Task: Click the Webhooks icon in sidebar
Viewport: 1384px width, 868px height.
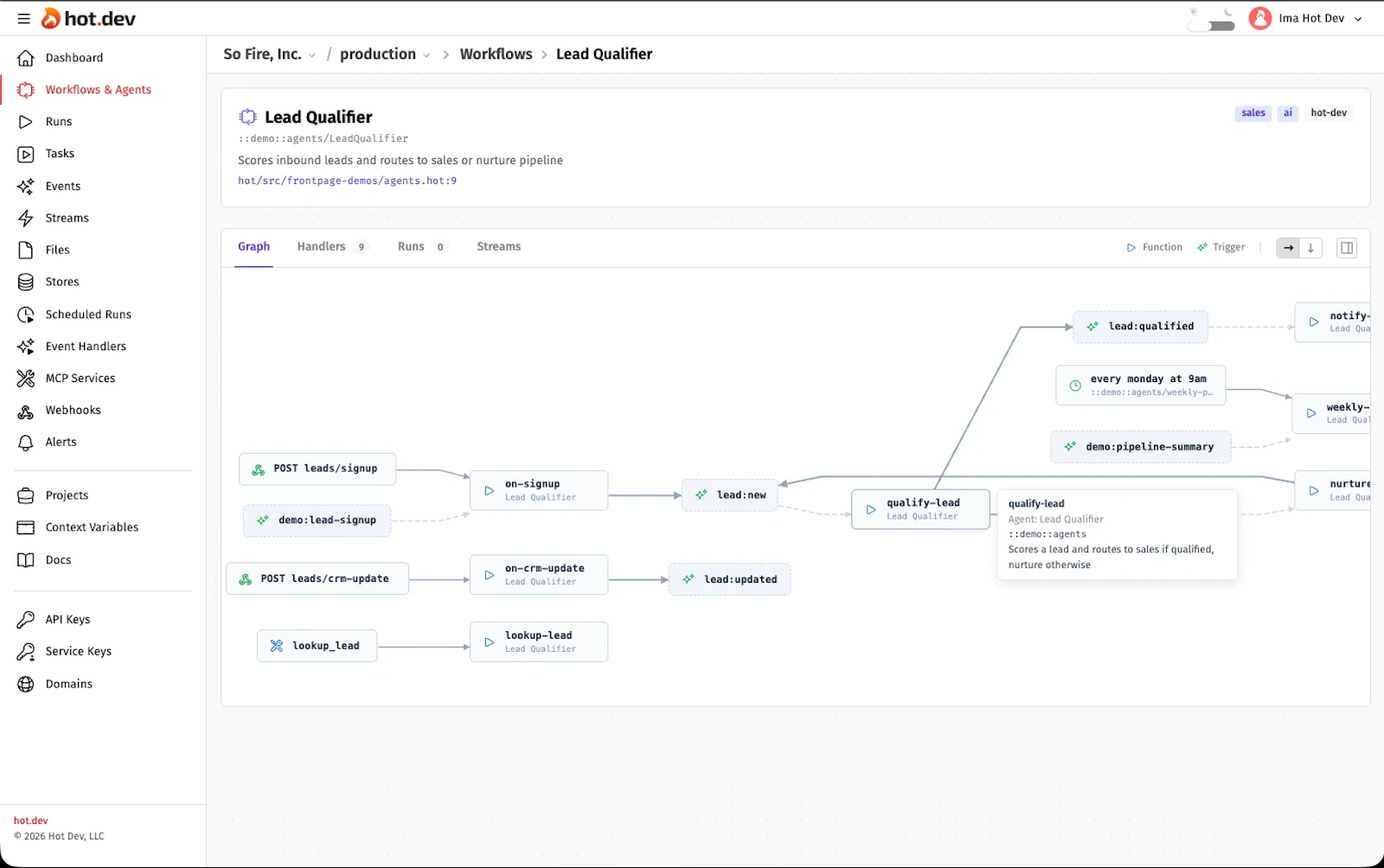Action: point(26,411)
